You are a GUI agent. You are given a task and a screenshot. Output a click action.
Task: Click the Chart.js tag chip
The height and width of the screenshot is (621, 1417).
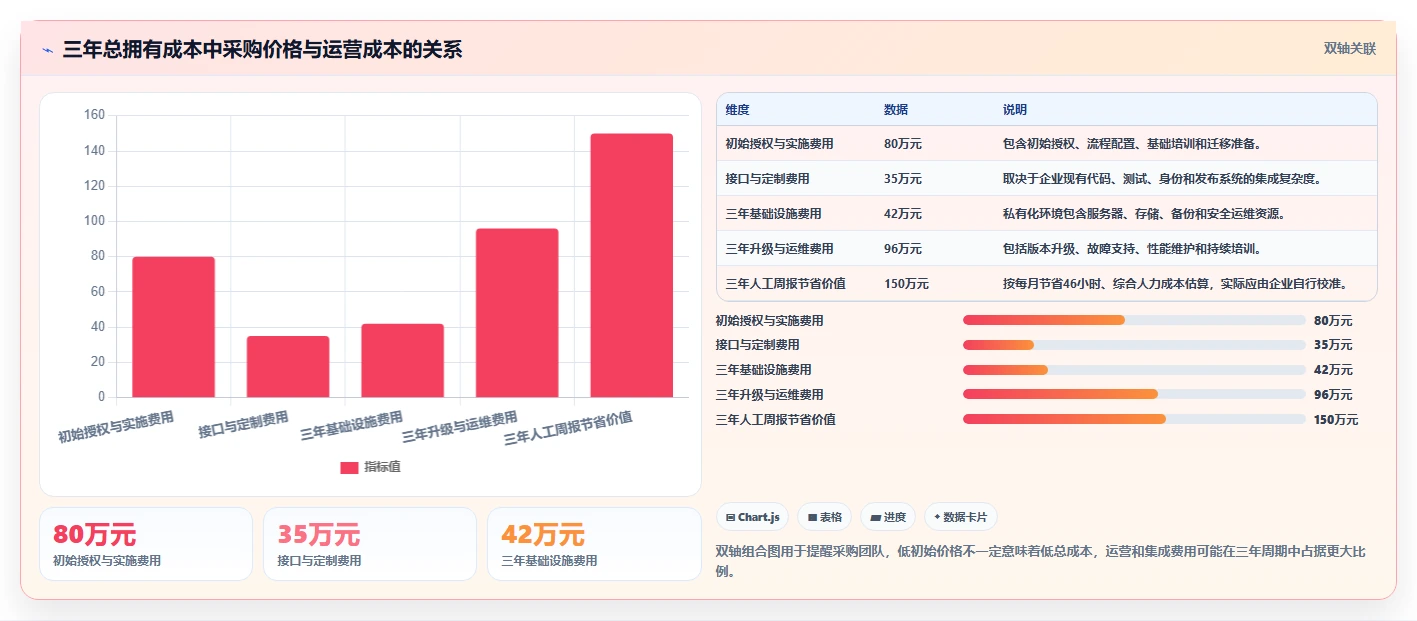(x=752, y=517)
